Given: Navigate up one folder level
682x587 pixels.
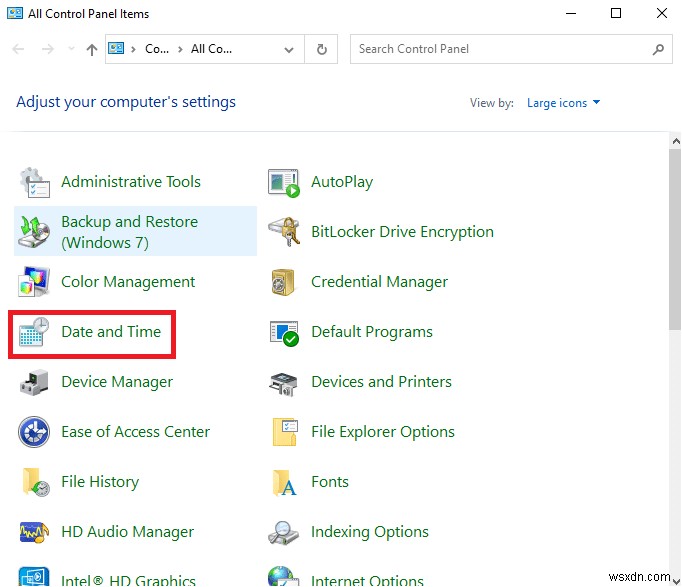Looking at the screenshot, I should pyautogui.click(x=92, y=49).
